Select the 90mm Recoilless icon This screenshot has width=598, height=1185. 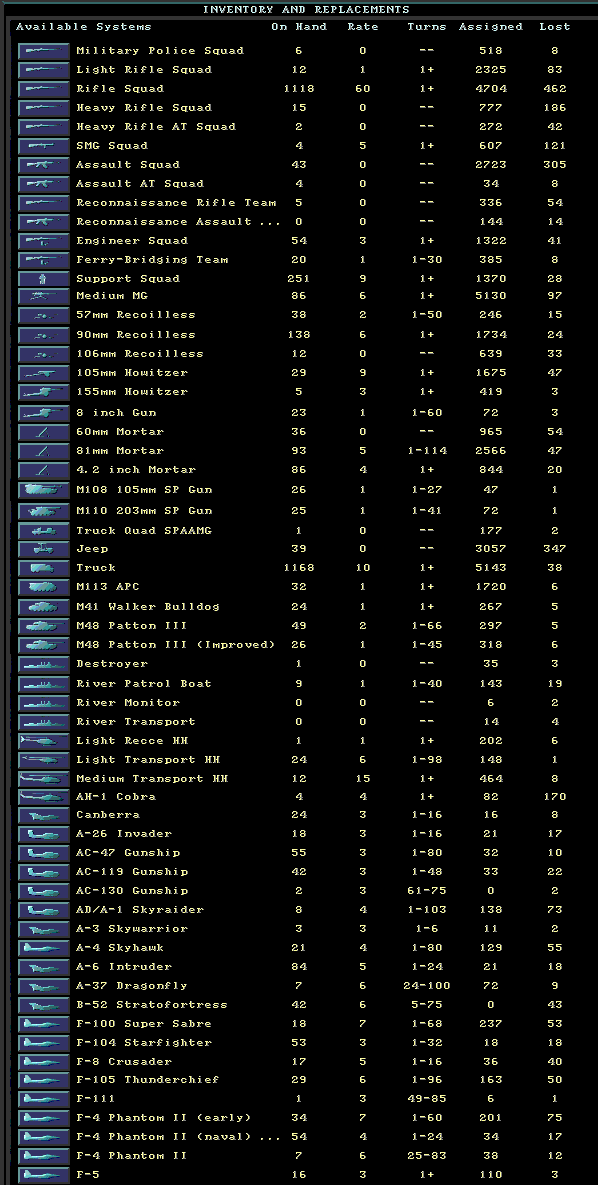[x=44, y=334]
